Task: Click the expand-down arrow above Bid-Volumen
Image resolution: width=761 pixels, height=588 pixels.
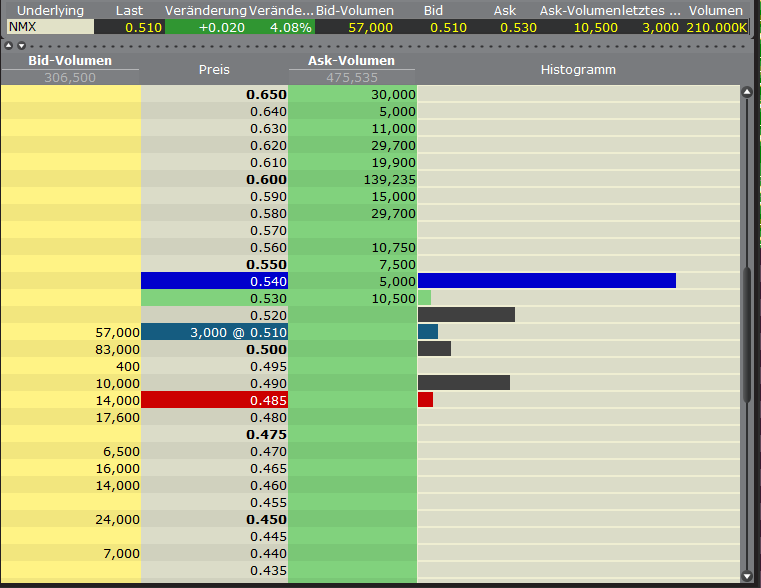Action: (x=20, y=46)
